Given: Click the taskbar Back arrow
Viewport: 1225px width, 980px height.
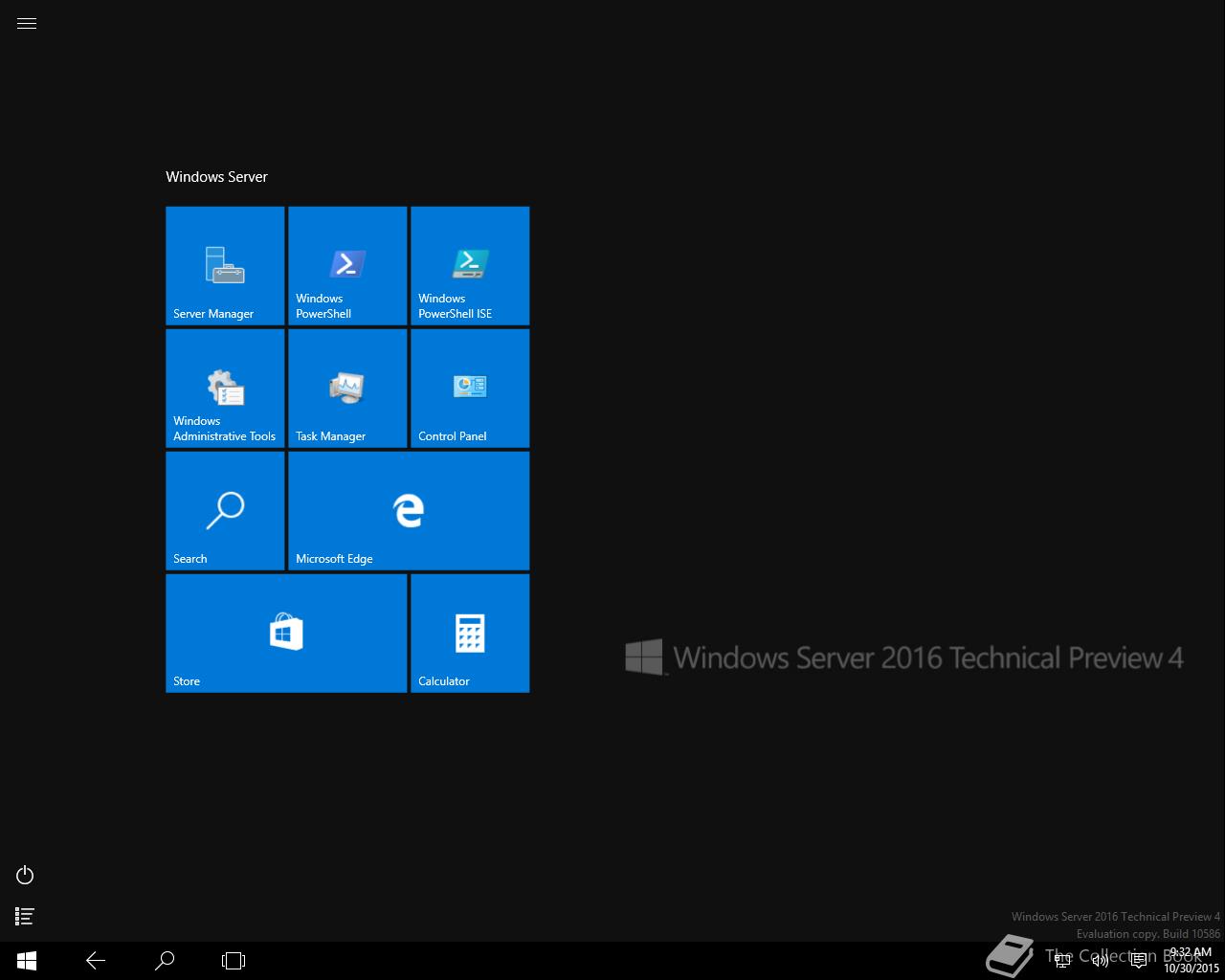Looking at the screenshot, I should pyautogui.click(x=96, y=961).
